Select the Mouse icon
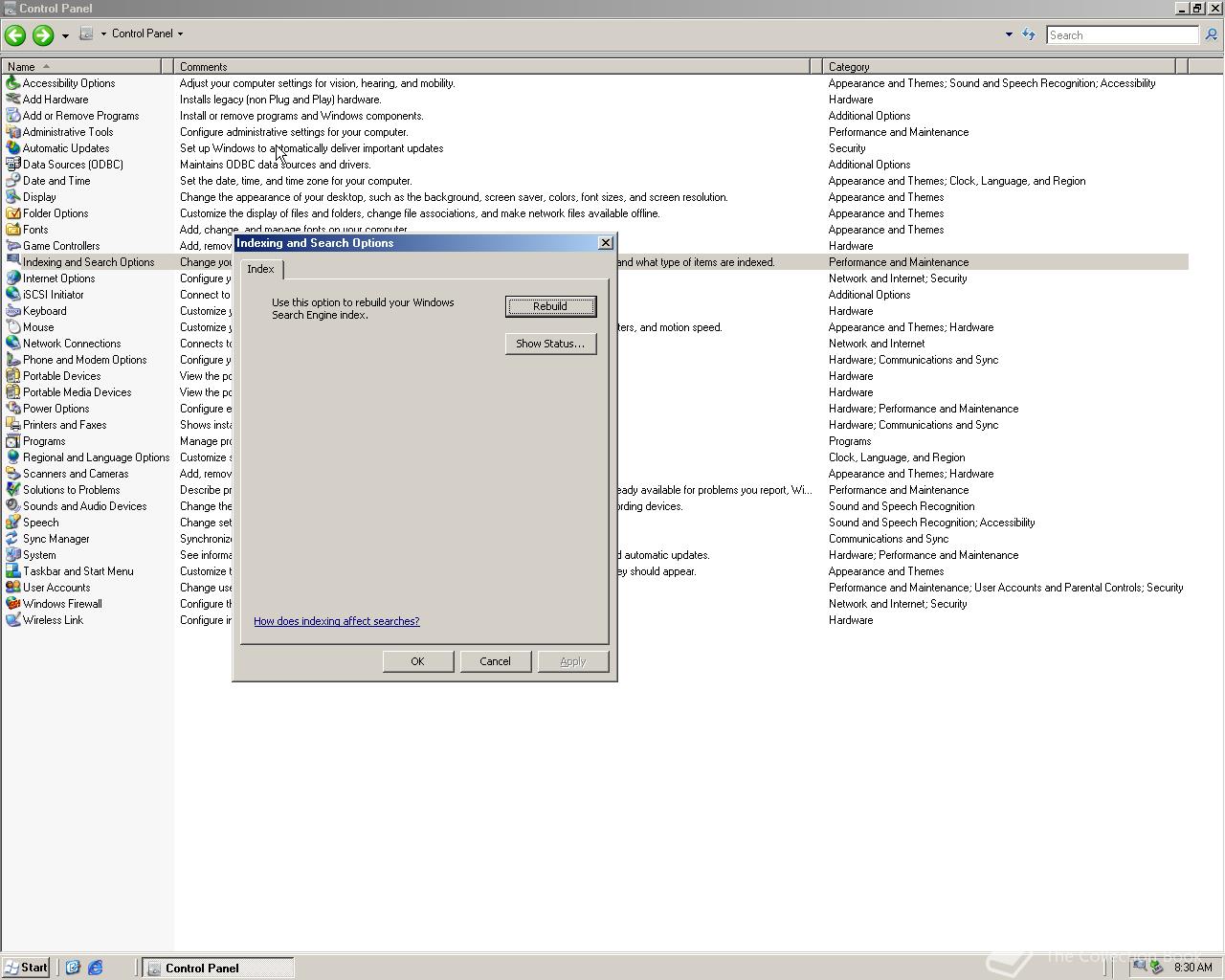The width and height of the screenshot is (1225, 980). pos(13,327)
